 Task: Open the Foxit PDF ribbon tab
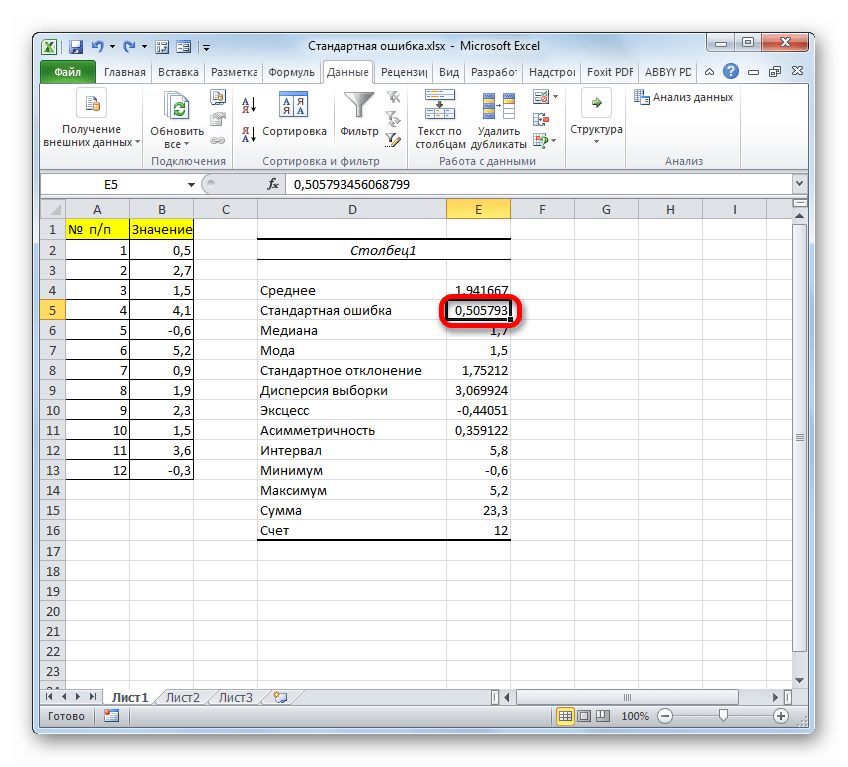click(x=610, y=72)
